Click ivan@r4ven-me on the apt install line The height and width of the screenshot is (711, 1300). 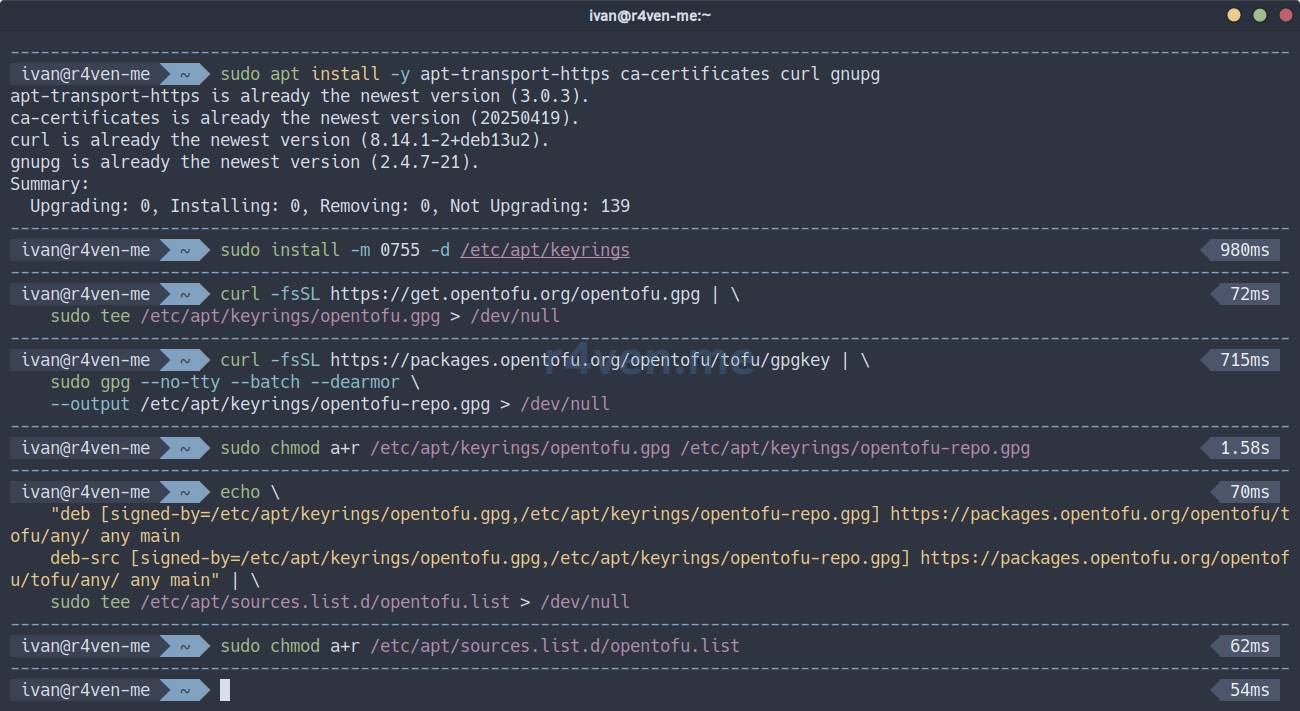(85, 74)
